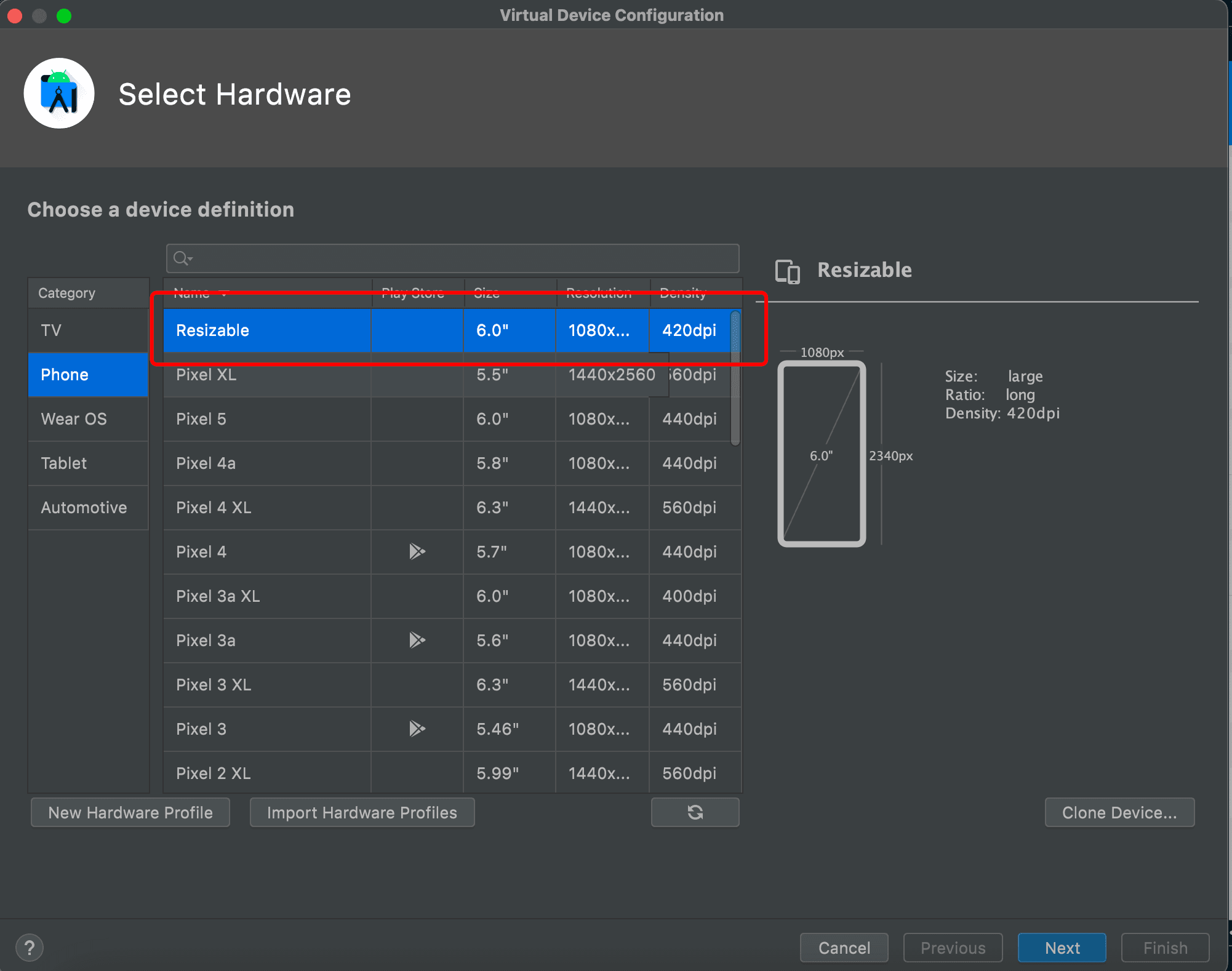The image size is (1232, 971).
Task: Sort by the Size column header
Action: point(510,294)
